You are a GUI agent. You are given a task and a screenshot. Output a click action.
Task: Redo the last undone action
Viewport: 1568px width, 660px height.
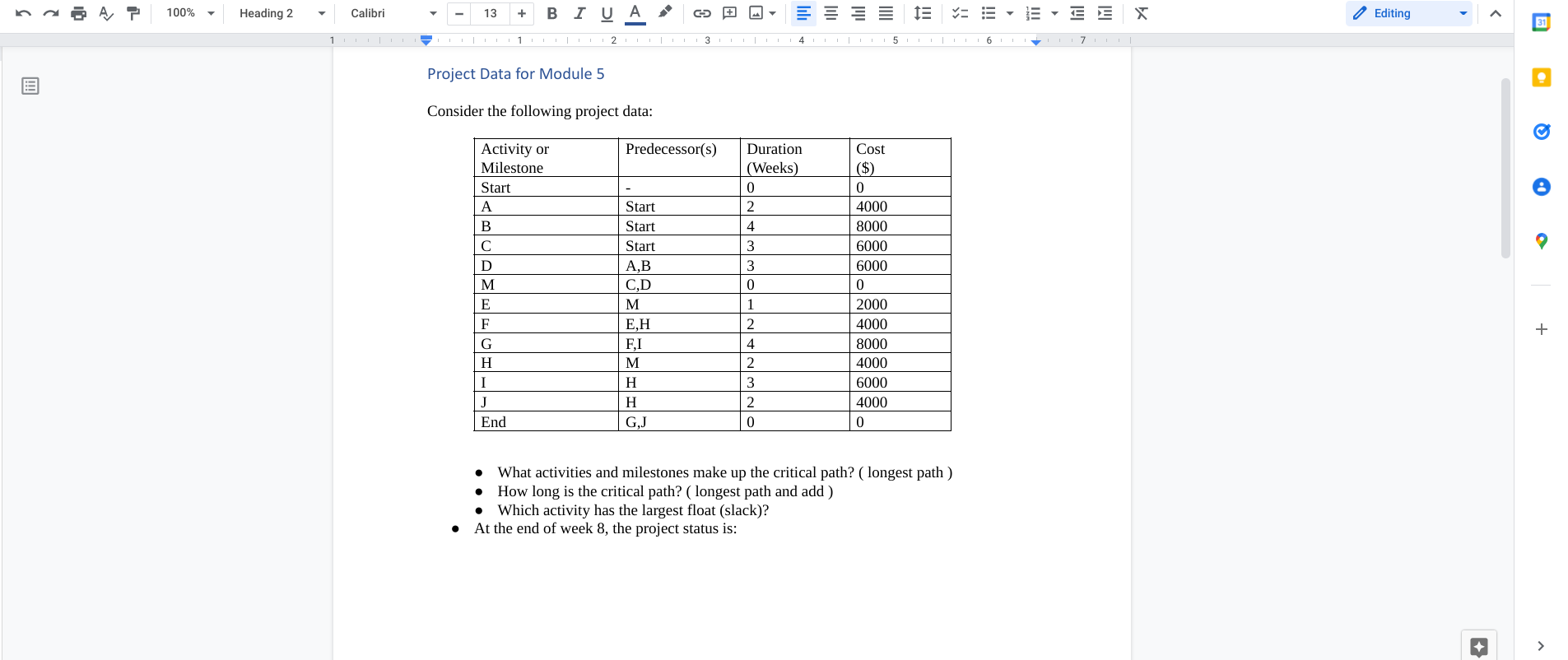[51, 13]
